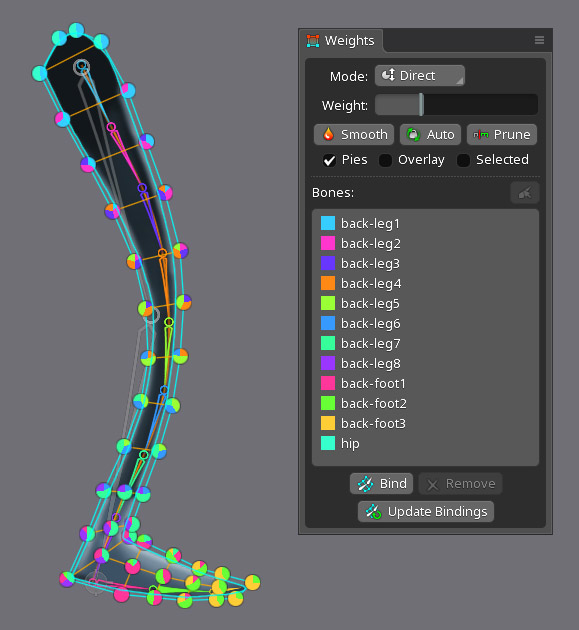Click the Bind bones button
579x630 pixels.
pyautogui.click(x=381, y=483)
